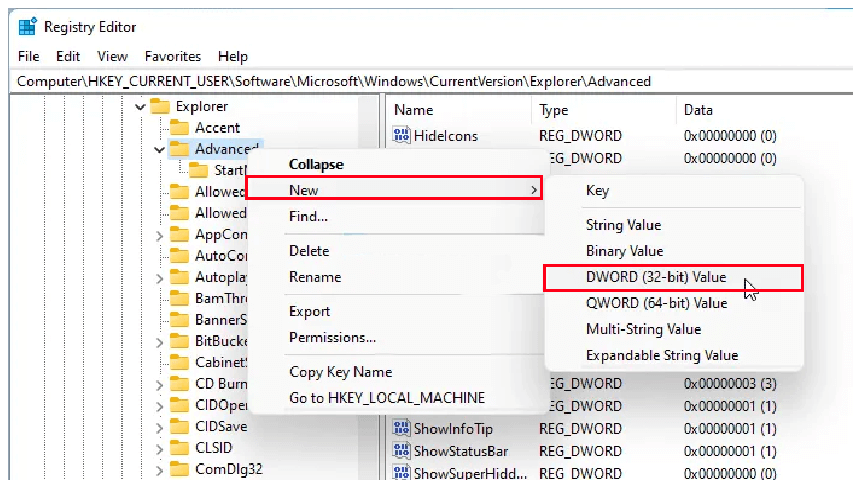The image size is (866, 493).
Task: Expand the ComDlg32 tree node
Action: [x=159, y=470]
